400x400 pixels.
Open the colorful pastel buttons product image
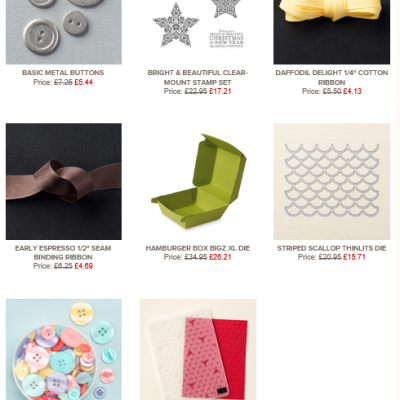(64, 349)
